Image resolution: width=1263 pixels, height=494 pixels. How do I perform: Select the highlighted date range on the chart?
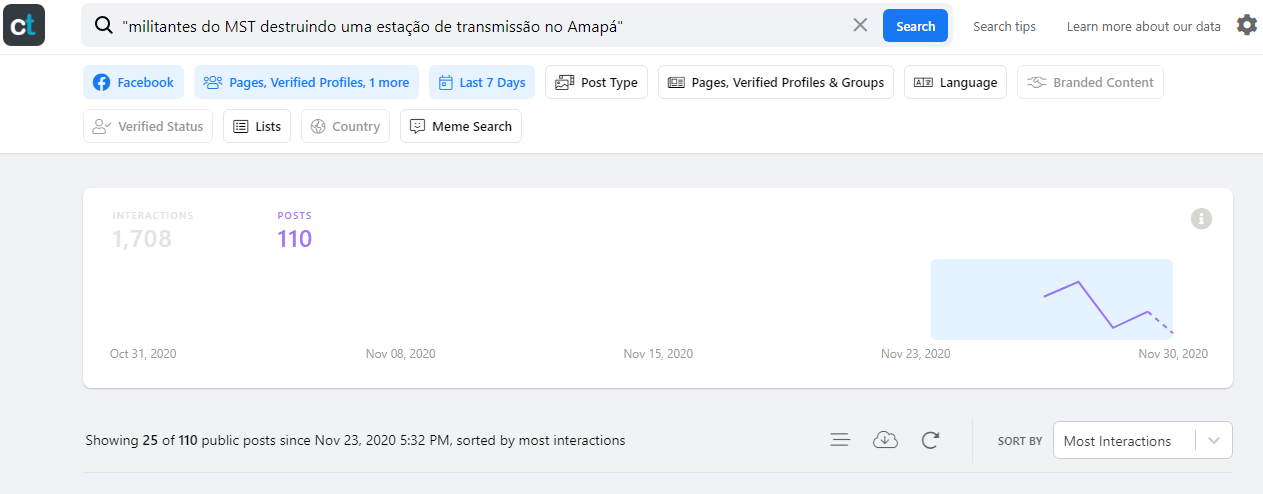coord(1051,299)
